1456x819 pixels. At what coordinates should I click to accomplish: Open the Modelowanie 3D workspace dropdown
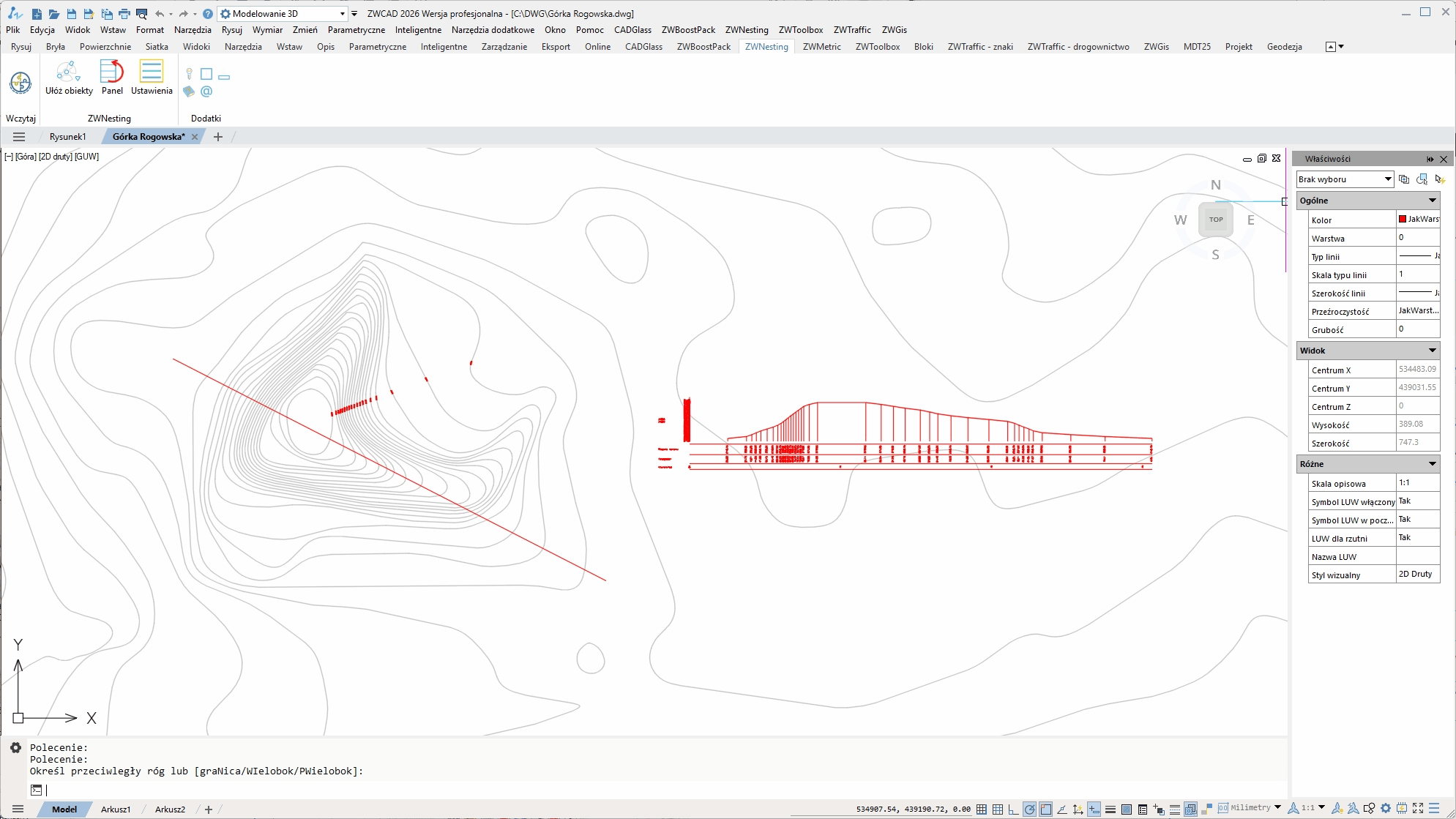(x=283, y=13)
